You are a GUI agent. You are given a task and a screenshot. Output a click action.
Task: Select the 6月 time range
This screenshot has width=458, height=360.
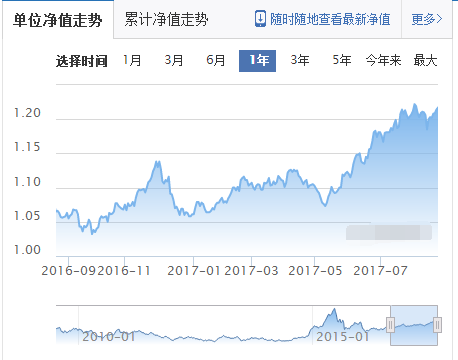coord(216,60)
